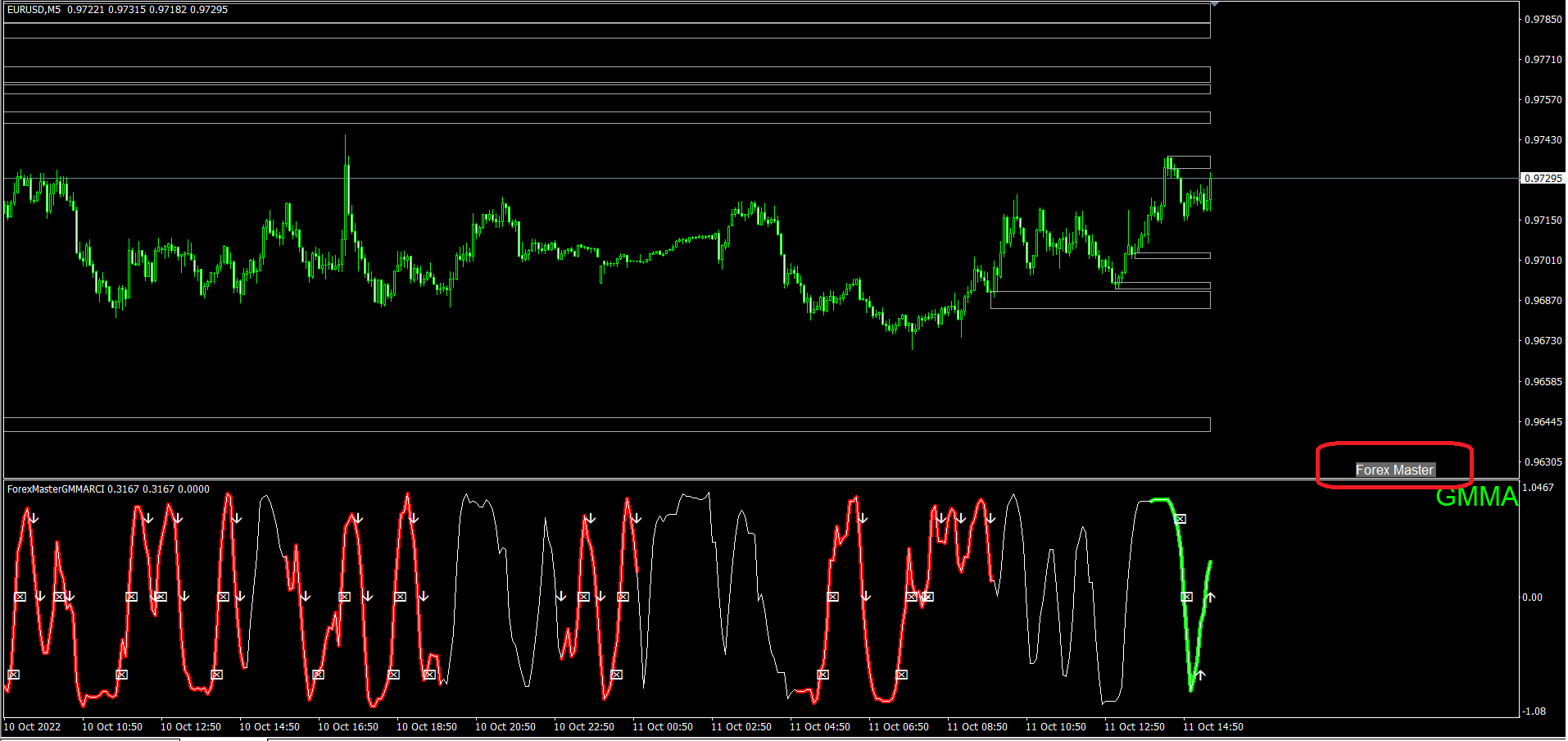The height and width of the screenshot is (741, 1568).
Task: Click the 0.97850 price axis level
Action: point(1543,20)
